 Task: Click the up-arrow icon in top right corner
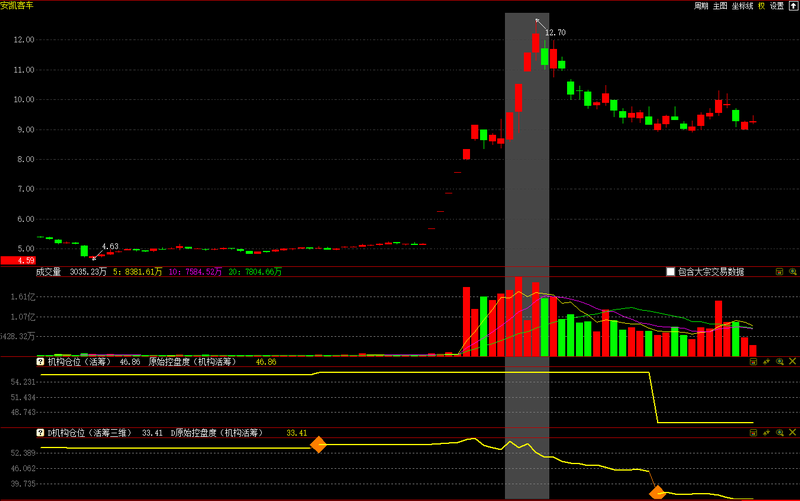click(793, 6)
